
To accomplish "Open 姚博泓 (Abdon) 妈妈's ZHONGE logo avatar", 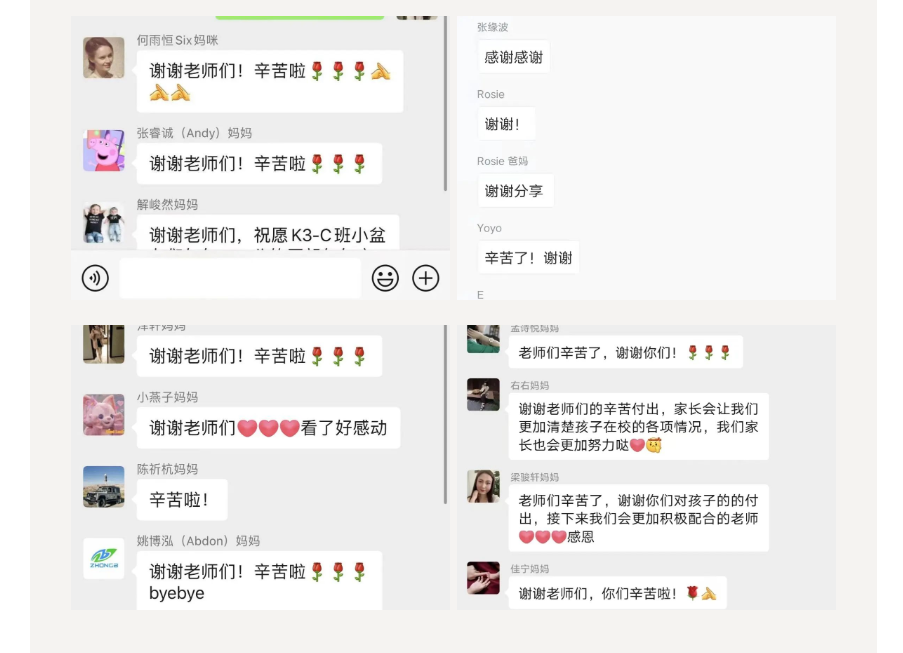I will (x=104, y=559).
